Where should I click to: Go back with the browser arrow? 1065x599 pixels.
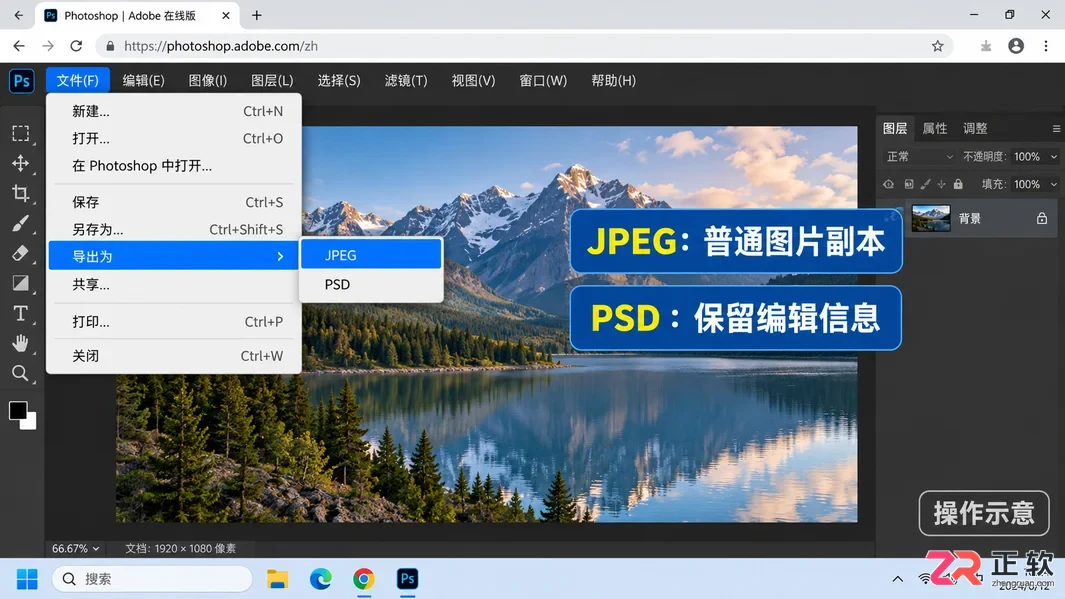pyautogui.click(x=19, y=46)
